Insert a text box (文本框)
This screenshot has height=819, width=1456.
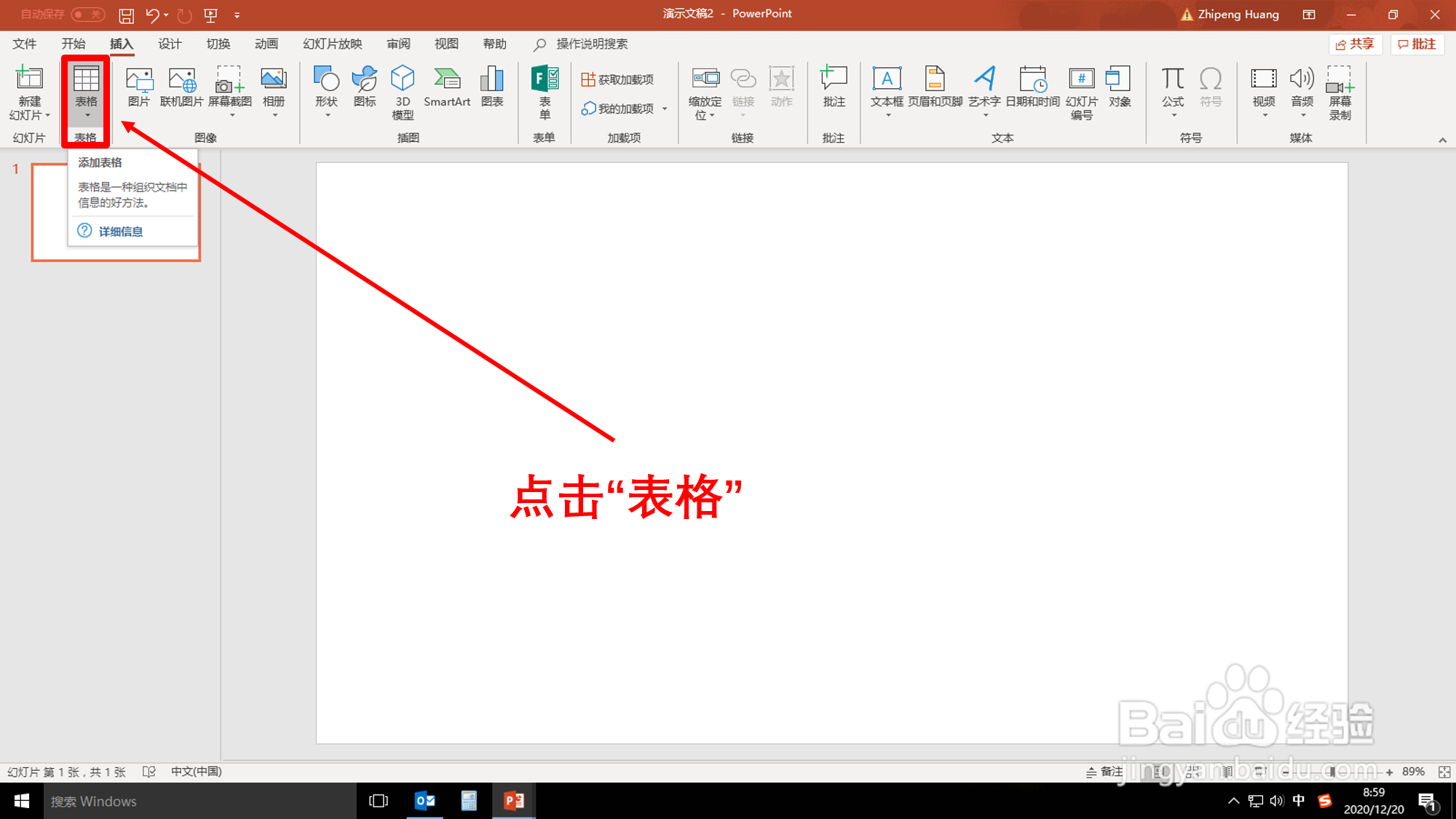887,91
